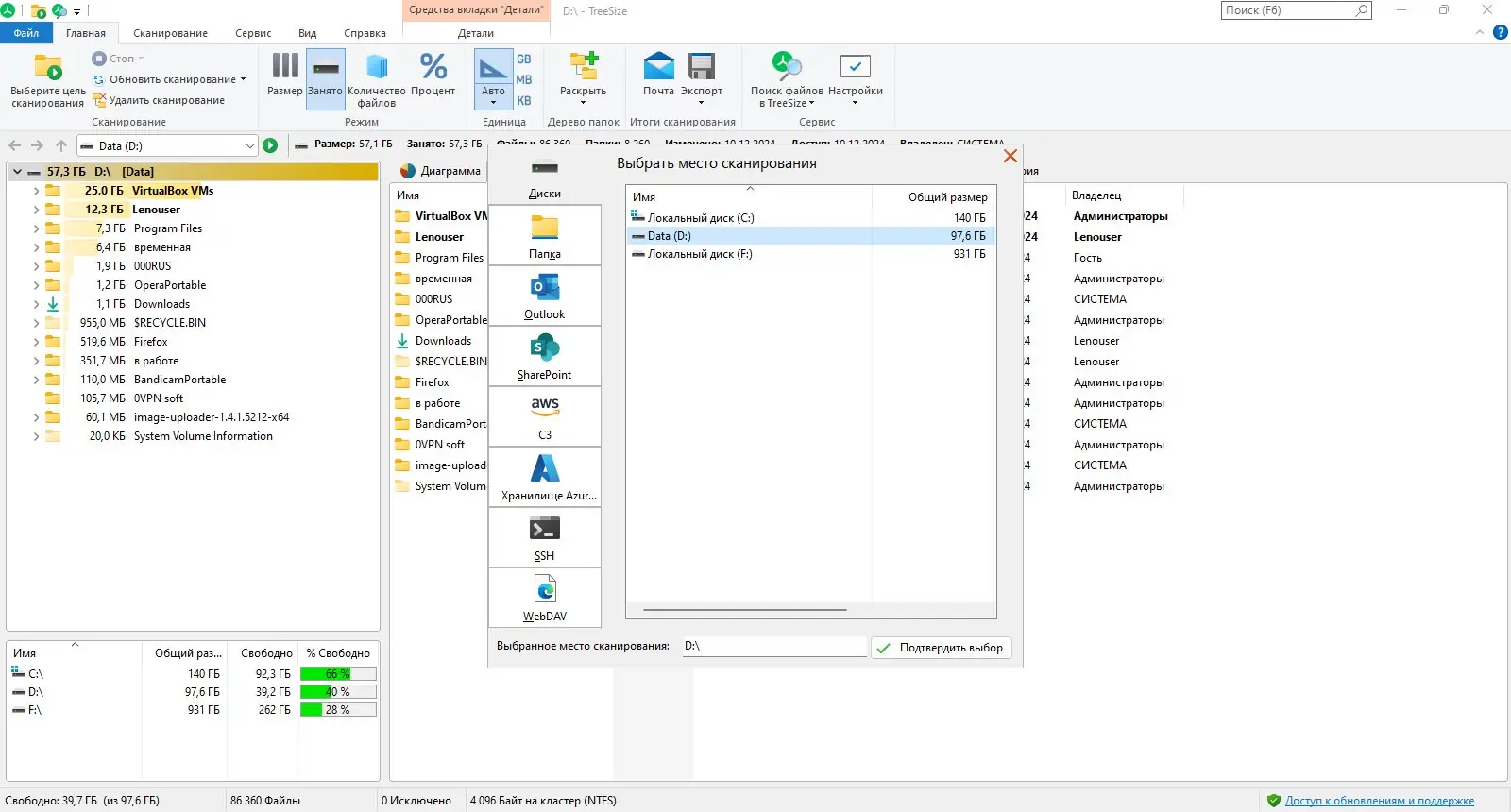Click Refresh scan (Обновить сканирование)
Image resolution: width=1511 pixels, height=812 pixels.
tap(168, 79)
